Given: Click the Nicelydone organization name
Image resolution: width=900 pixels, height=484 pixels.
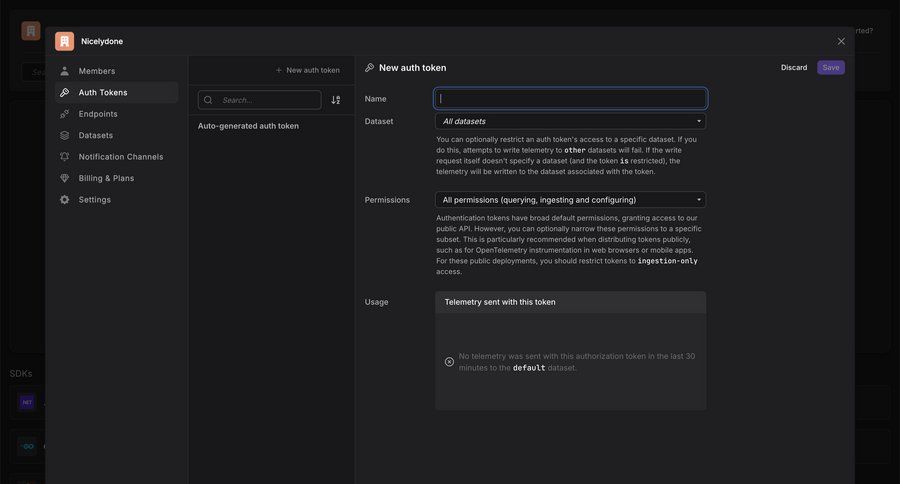Looking at the screenshot, I should coord(102,41).
